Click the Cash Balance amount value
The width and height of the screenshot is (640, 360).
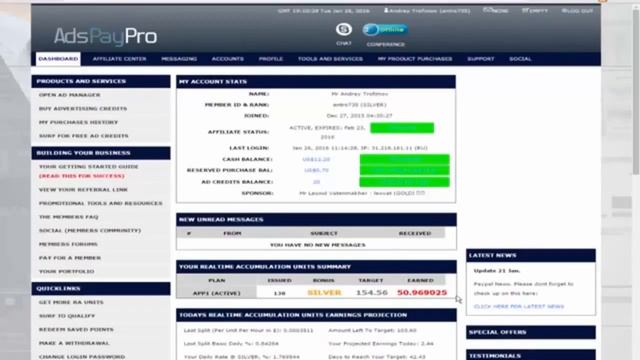(x=316, y=159)
